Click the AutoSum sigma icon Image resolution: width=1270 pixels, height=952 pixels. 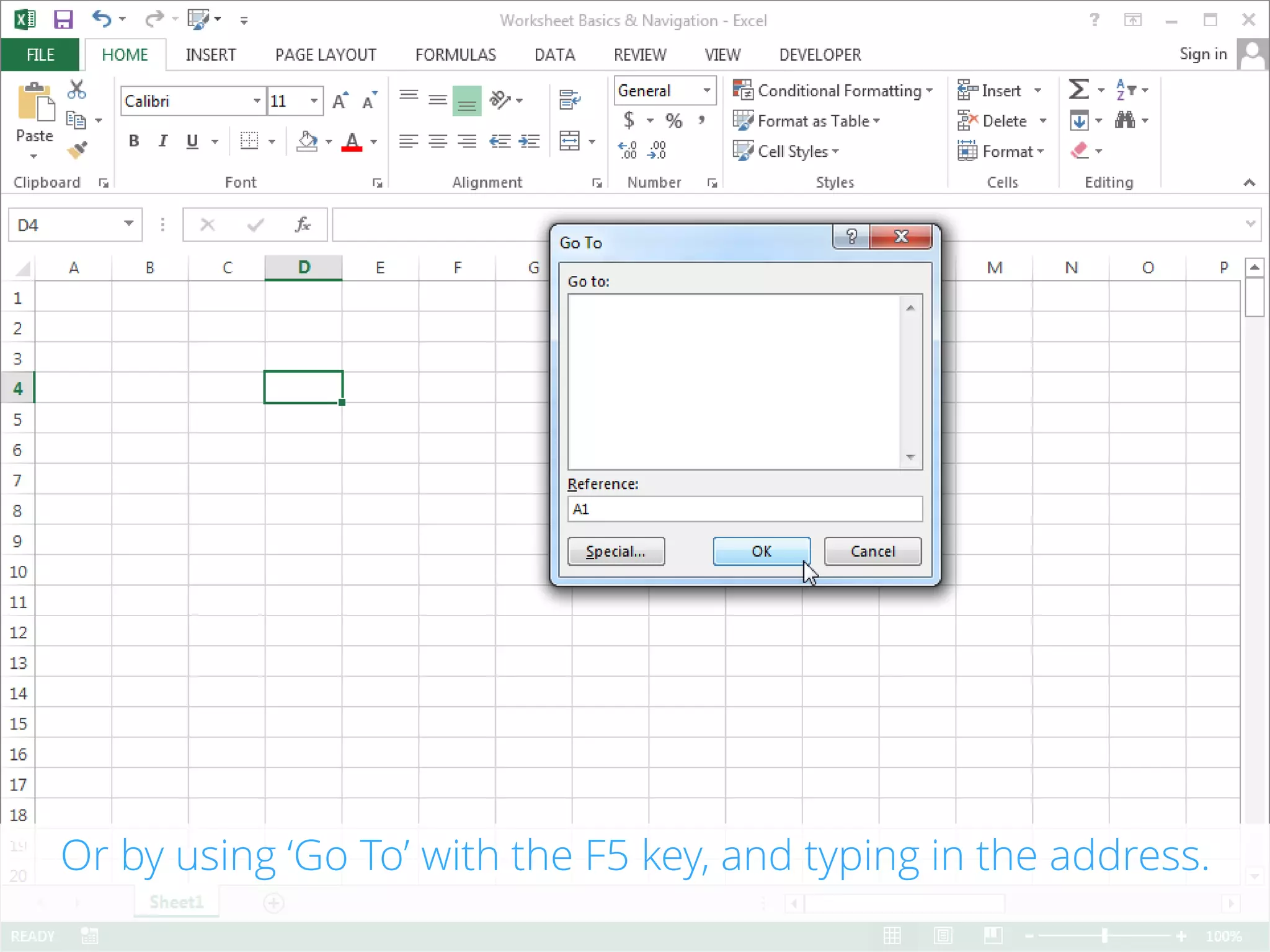pos(1079,89)
